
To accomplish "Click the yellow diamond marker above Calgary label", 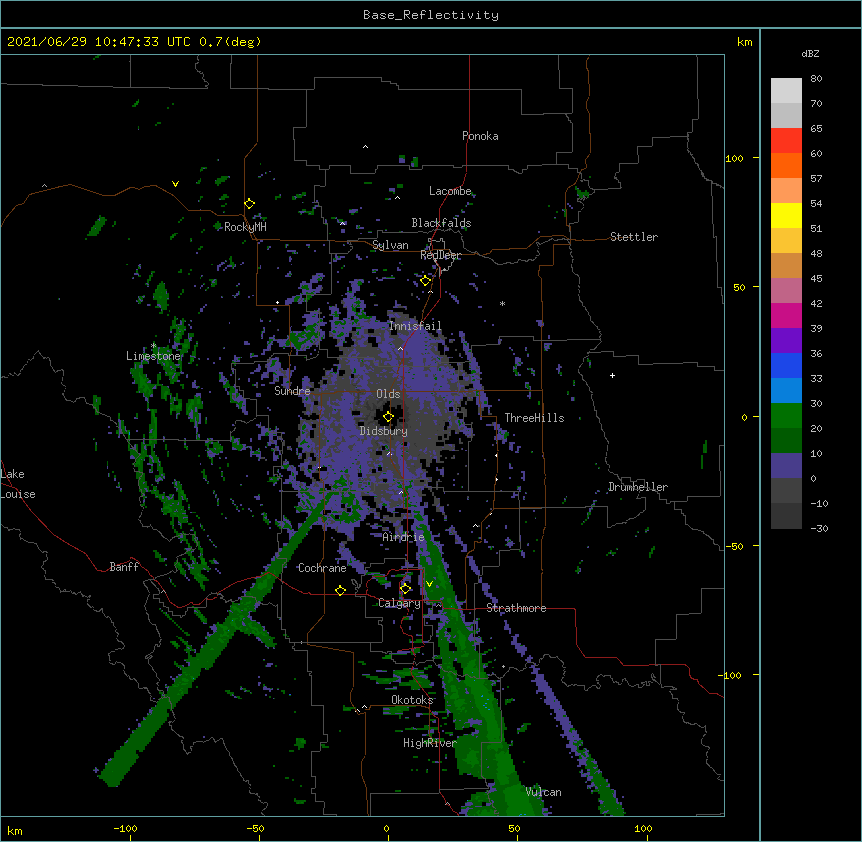I will tap(405, 589).
